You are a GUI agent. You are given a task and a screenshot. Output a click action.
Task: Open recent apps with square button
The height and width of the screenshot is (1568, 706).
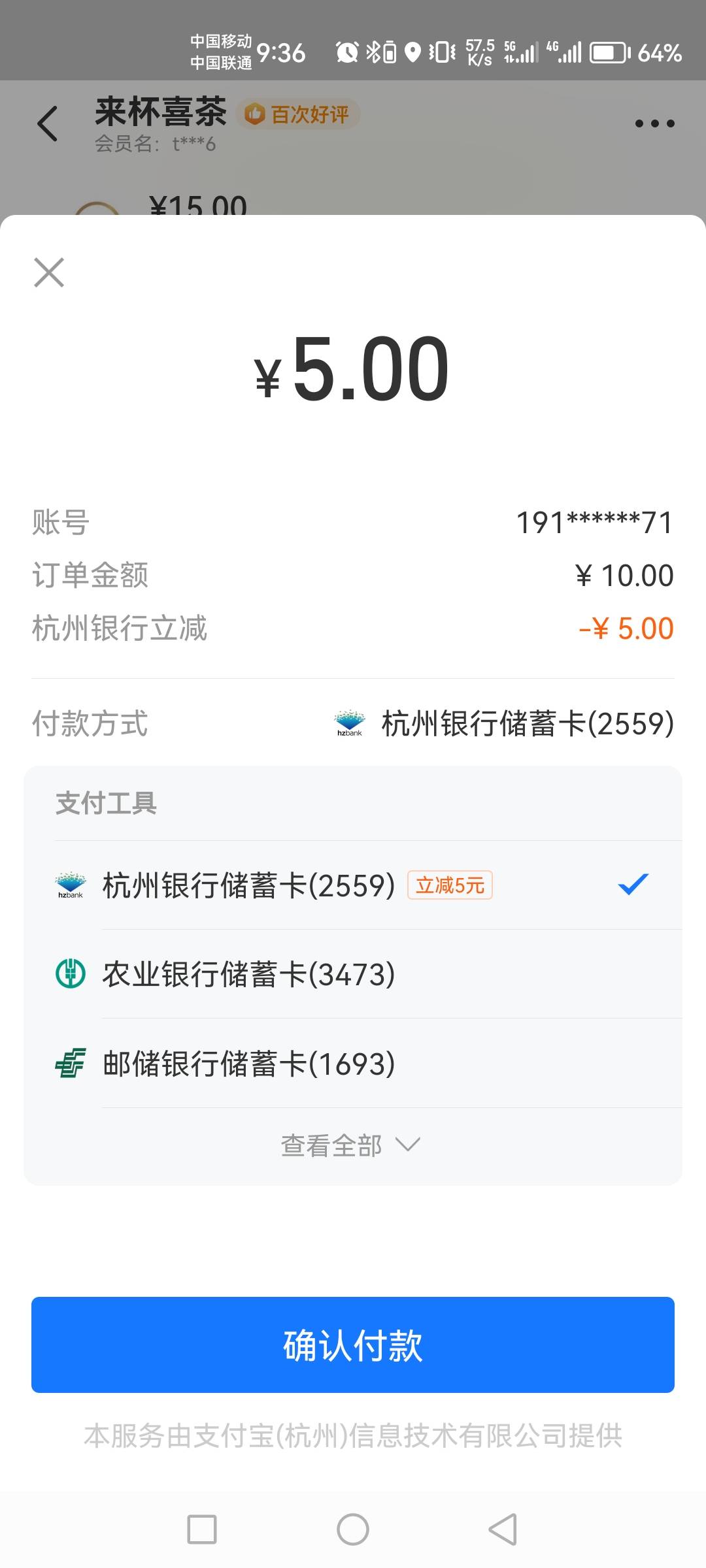[x=202, y=1529]
